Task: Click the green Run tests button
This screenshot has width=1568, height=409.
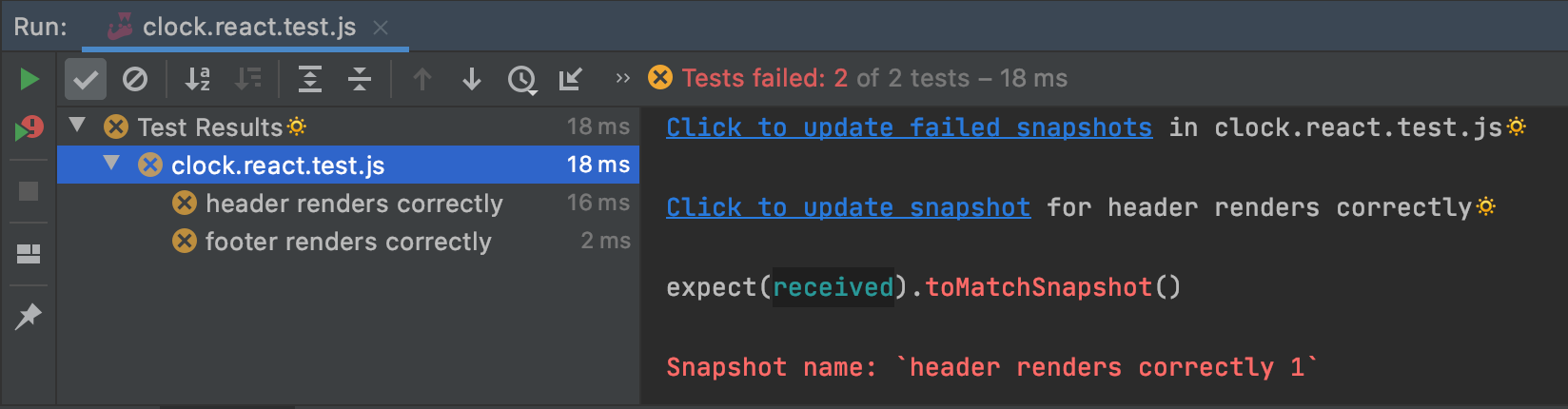Action: 29,79
